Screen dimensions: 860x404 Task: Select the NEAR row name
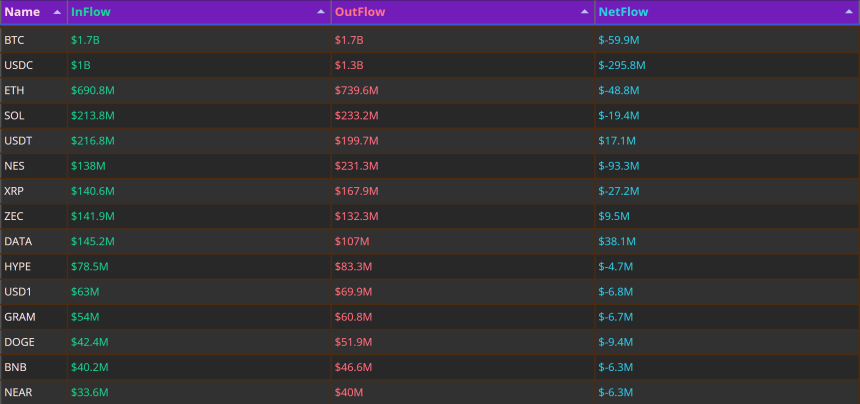click(x=18, y=393)
